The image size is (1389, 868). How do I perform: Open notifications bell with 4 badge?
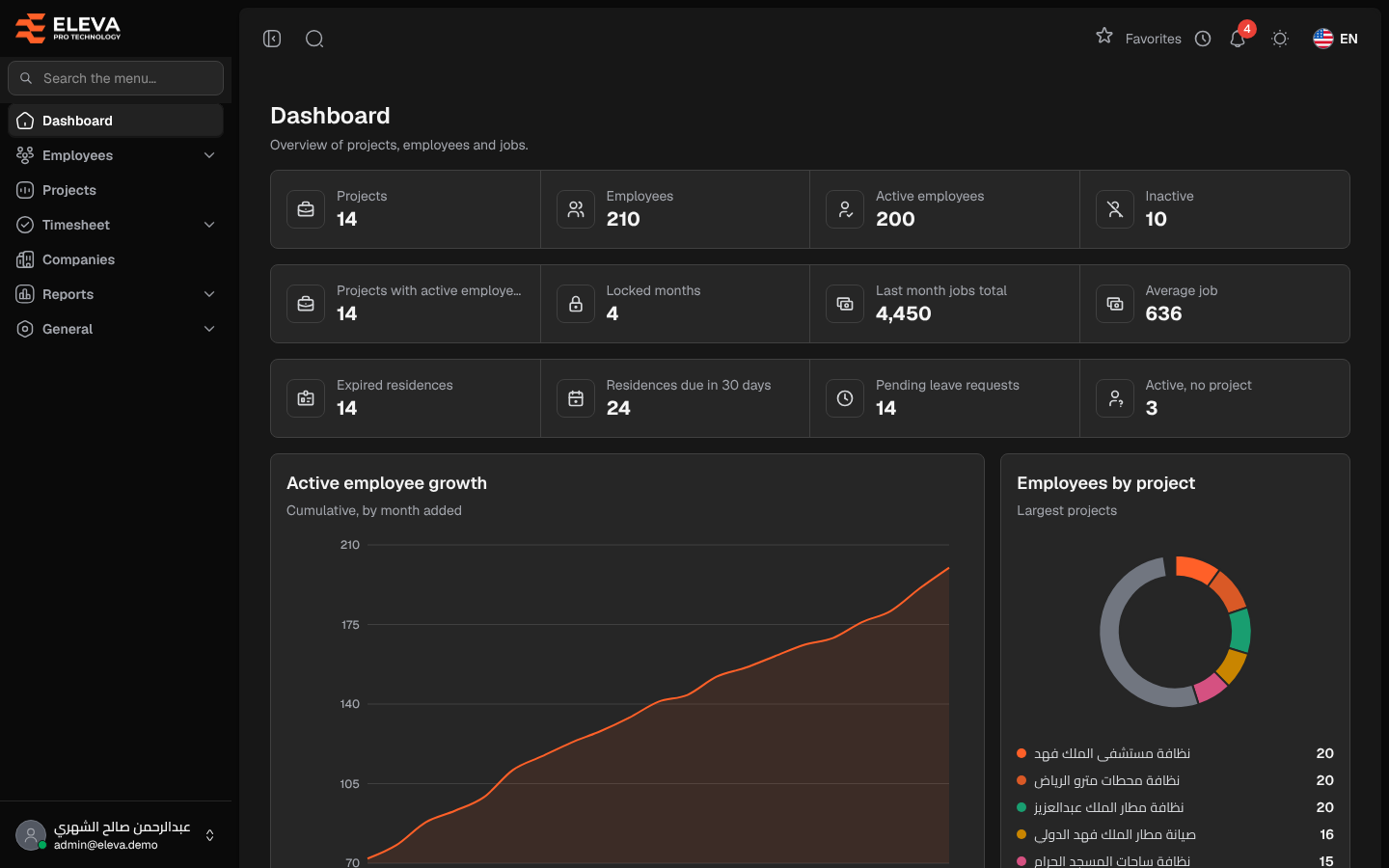pos(1238,39)
